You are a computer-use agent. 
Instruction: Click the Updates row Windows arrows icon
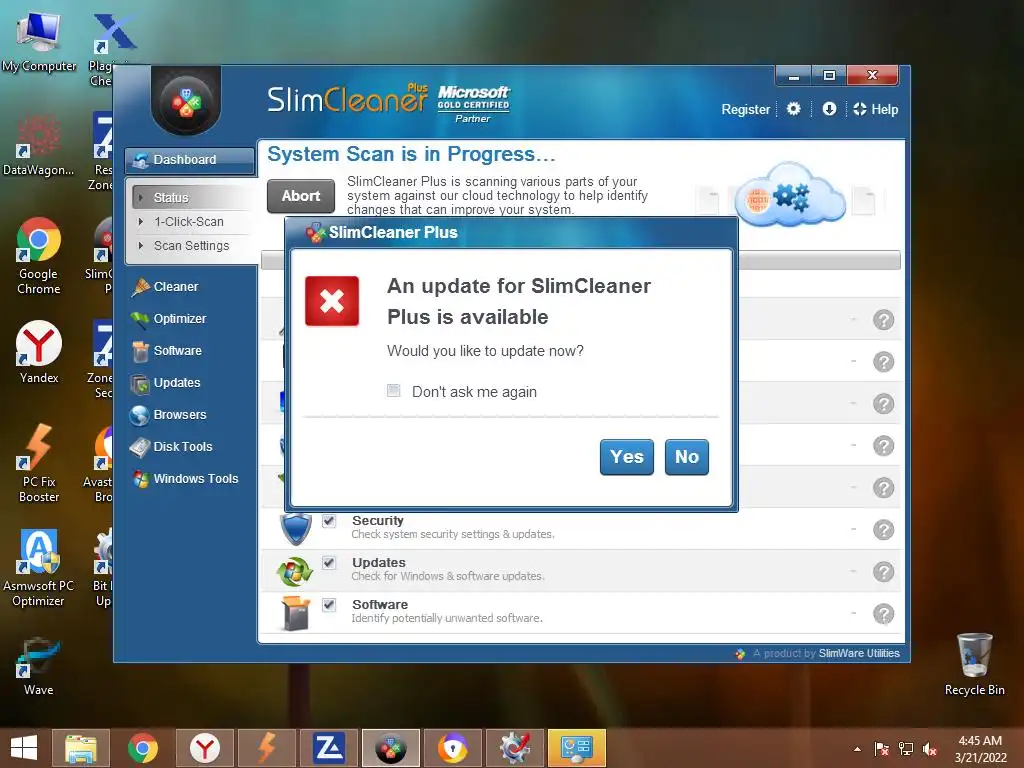coord(295,571)
